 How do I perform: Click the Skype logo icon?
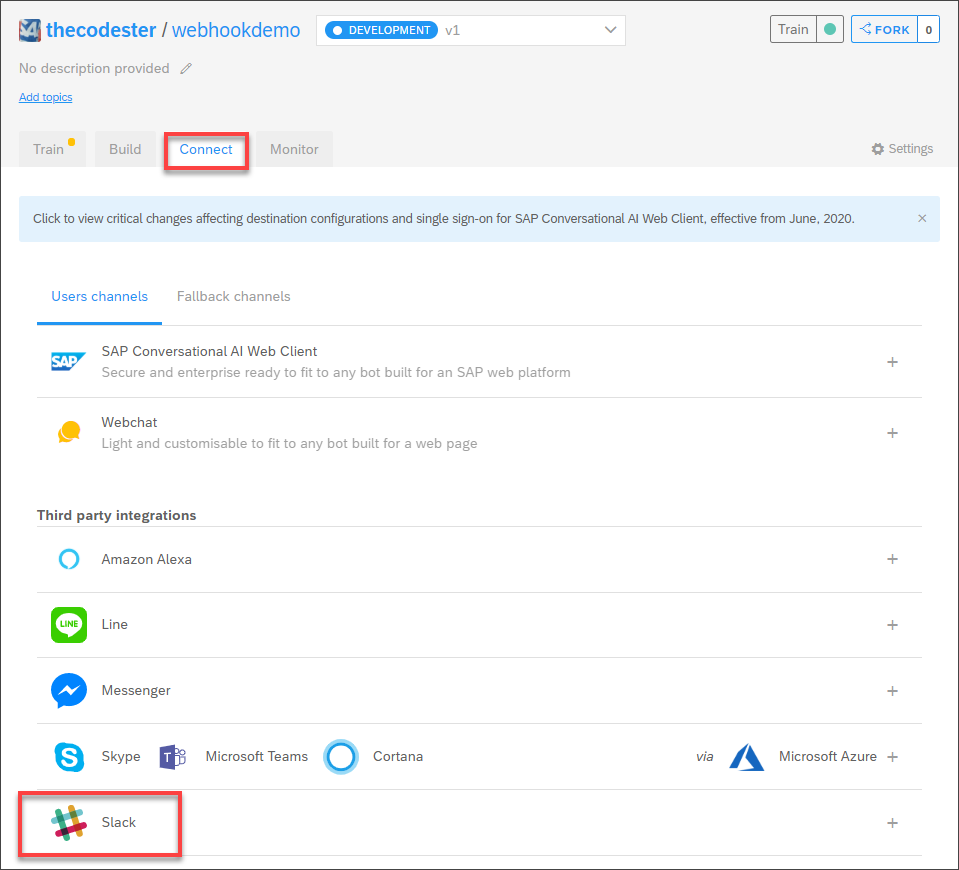tap(69, 757)
